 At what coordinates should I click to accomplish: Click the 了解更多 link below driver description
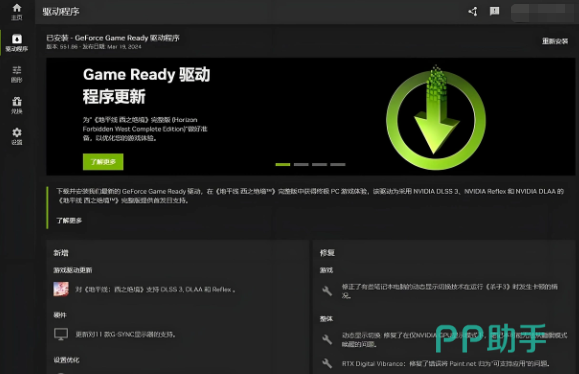[x=69, y=220]
